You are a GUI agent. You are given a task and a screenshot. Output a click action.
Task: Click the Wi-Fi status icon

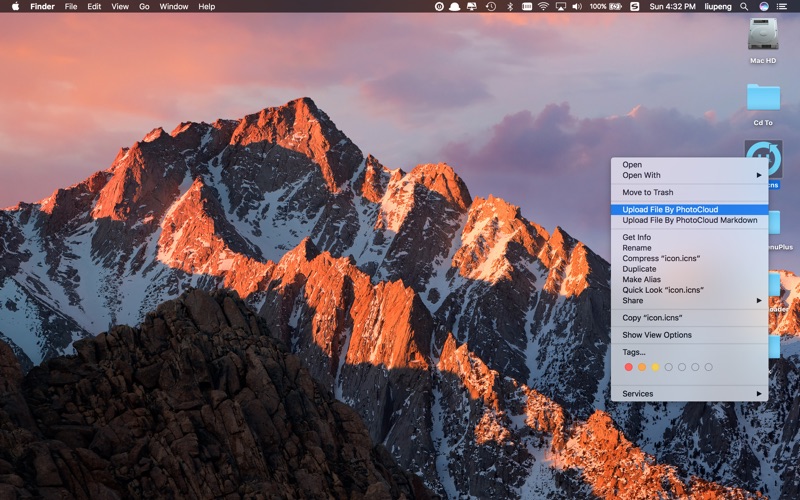[x=543, y=7]
